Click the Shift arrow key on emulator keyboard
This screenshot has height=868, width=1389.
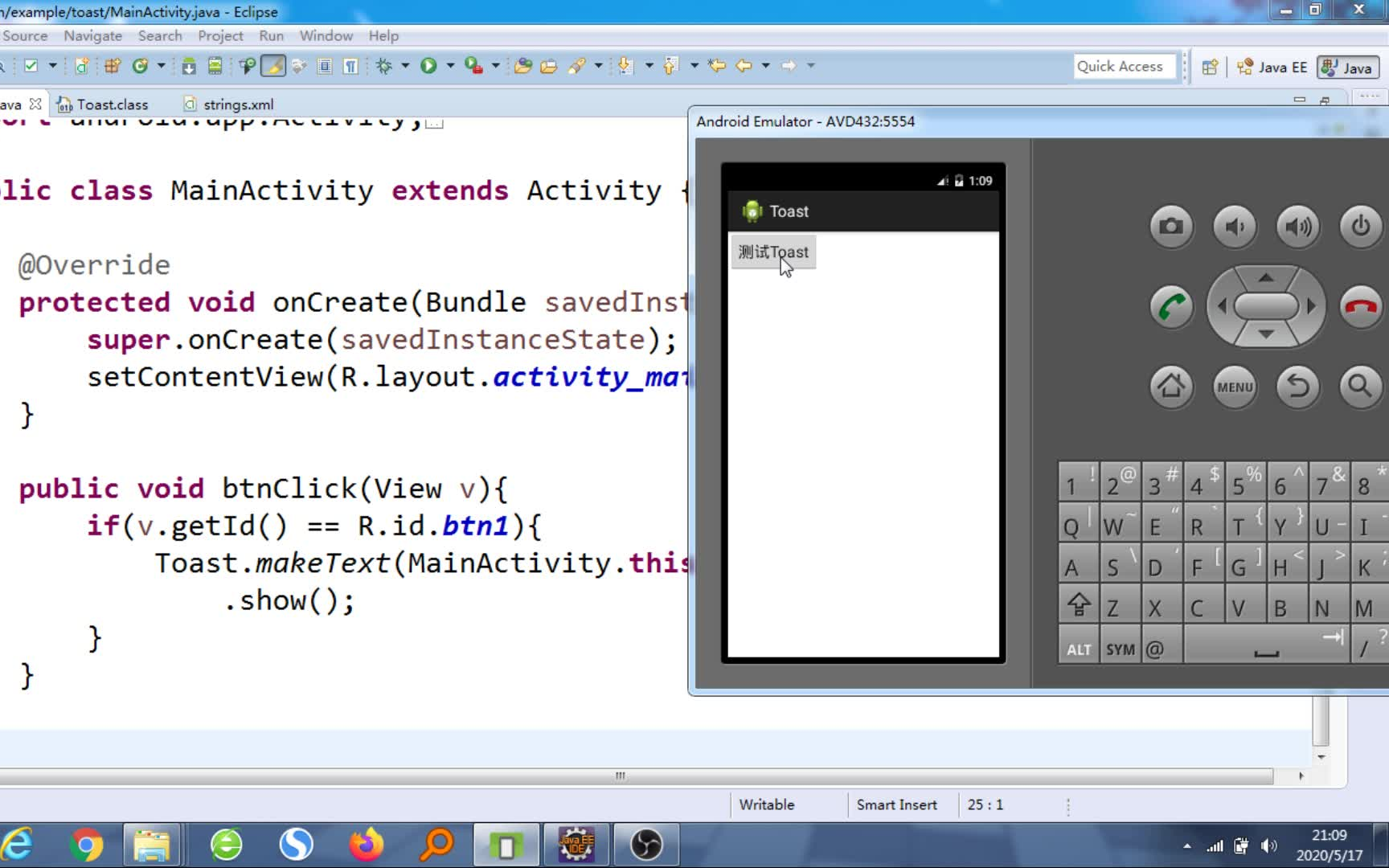click(1079, 605)
